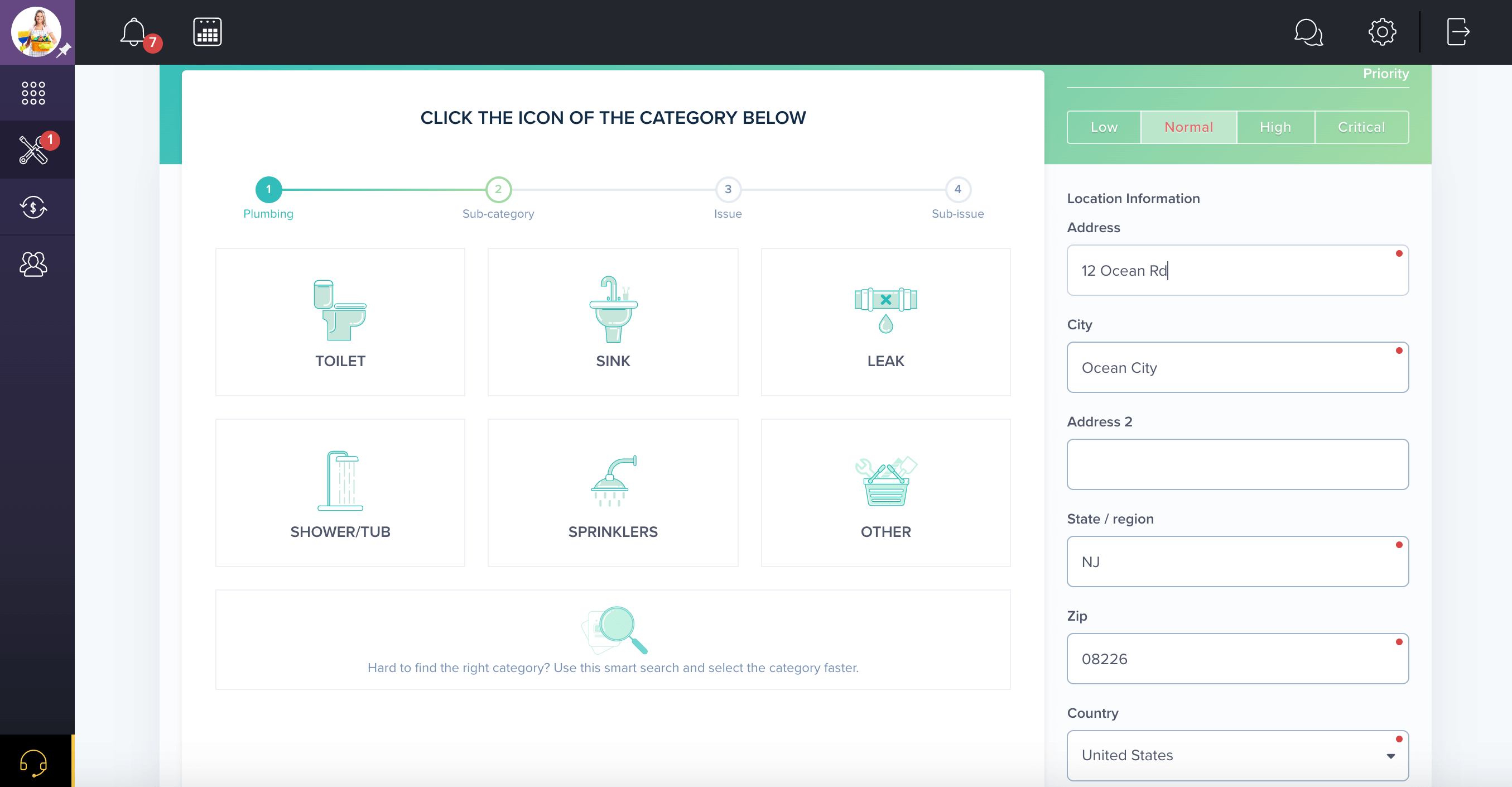The width and height of the screenshot is (1512, 787).
Task: Go to step 2 Sub-category
Action: click(x=498, y=190)
